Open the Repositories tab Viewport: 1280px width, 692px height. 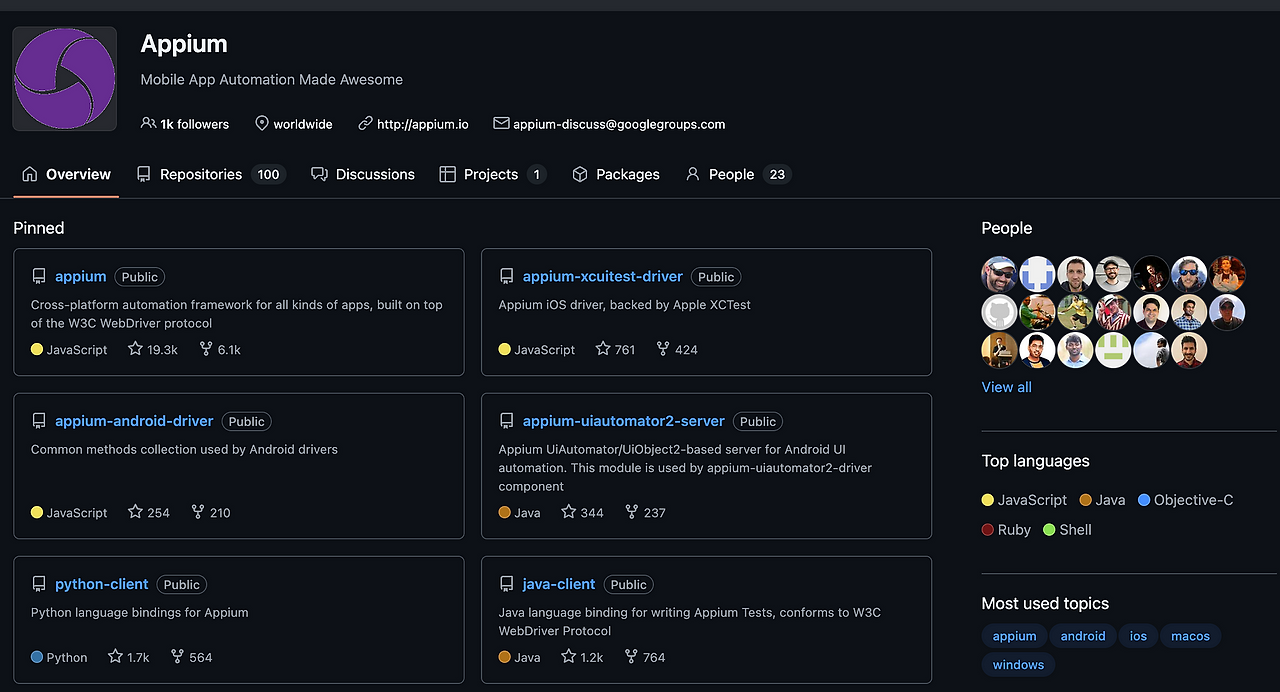coord(211,174)
